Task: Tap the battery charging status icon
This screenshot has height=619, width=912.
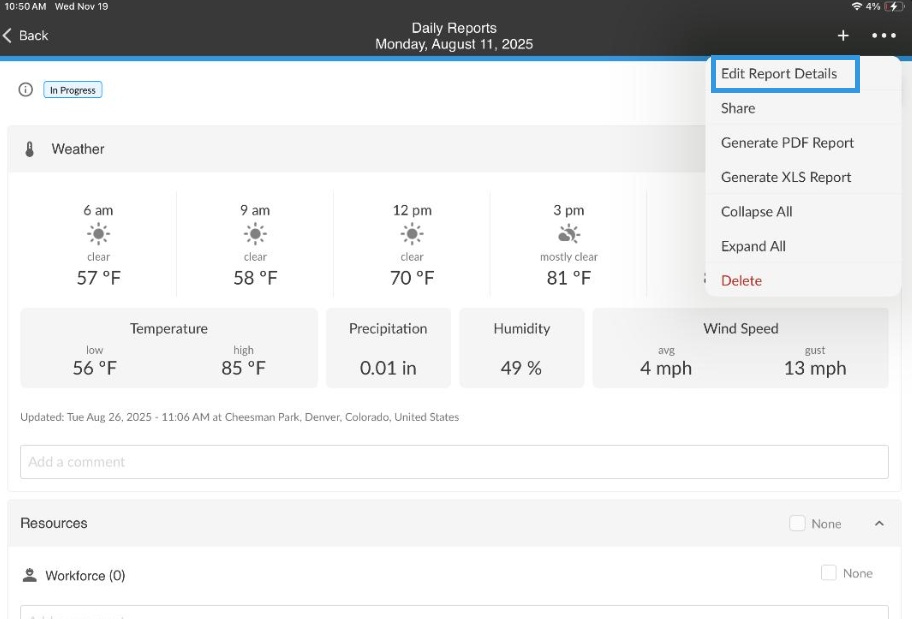Action: tap(893, 6)
